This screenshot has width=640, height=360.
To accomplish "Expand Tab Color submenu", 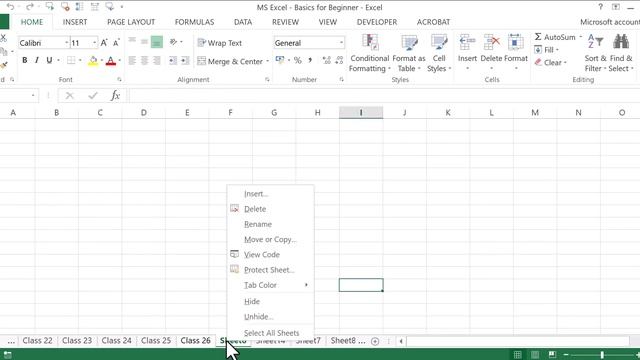I will tap(270, 285).
